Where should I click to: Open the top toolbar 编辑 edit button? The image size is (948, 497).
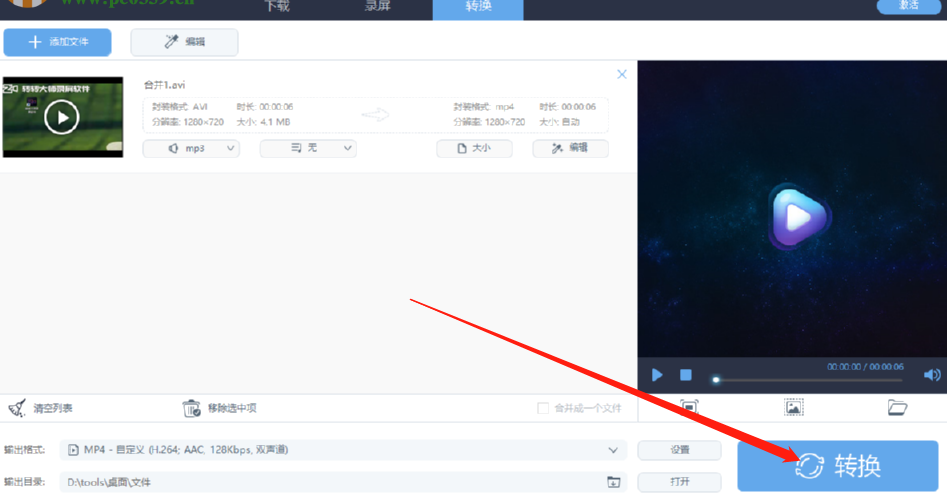184,42
